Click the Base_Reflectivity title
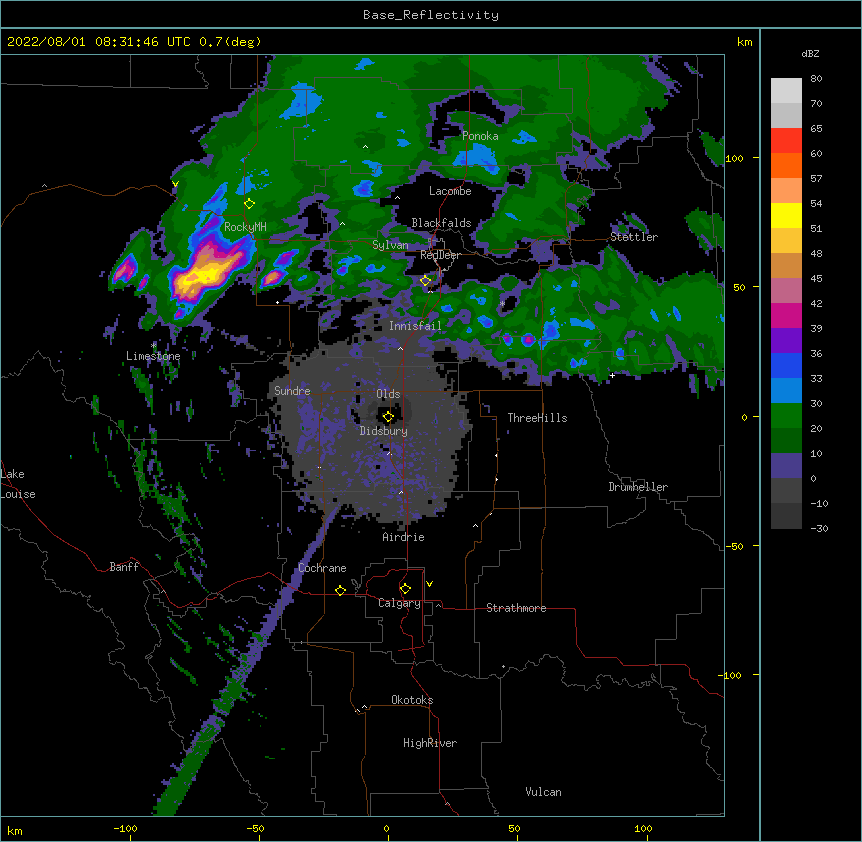This screenshot has width=862, height=842. tap(431, 15)
